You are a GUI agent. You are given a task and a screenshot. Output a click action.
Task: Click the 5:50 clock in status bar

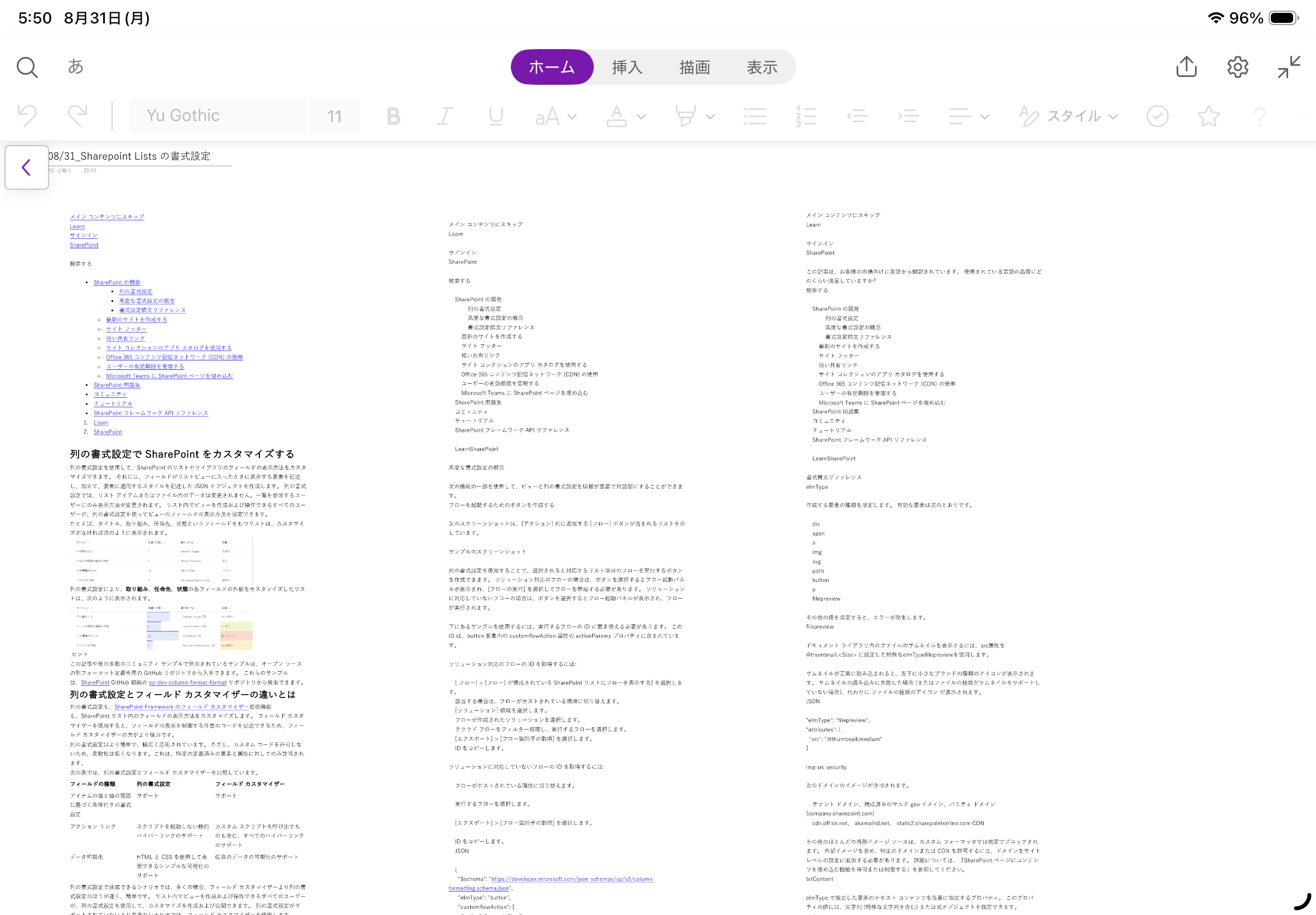(35, 18)
